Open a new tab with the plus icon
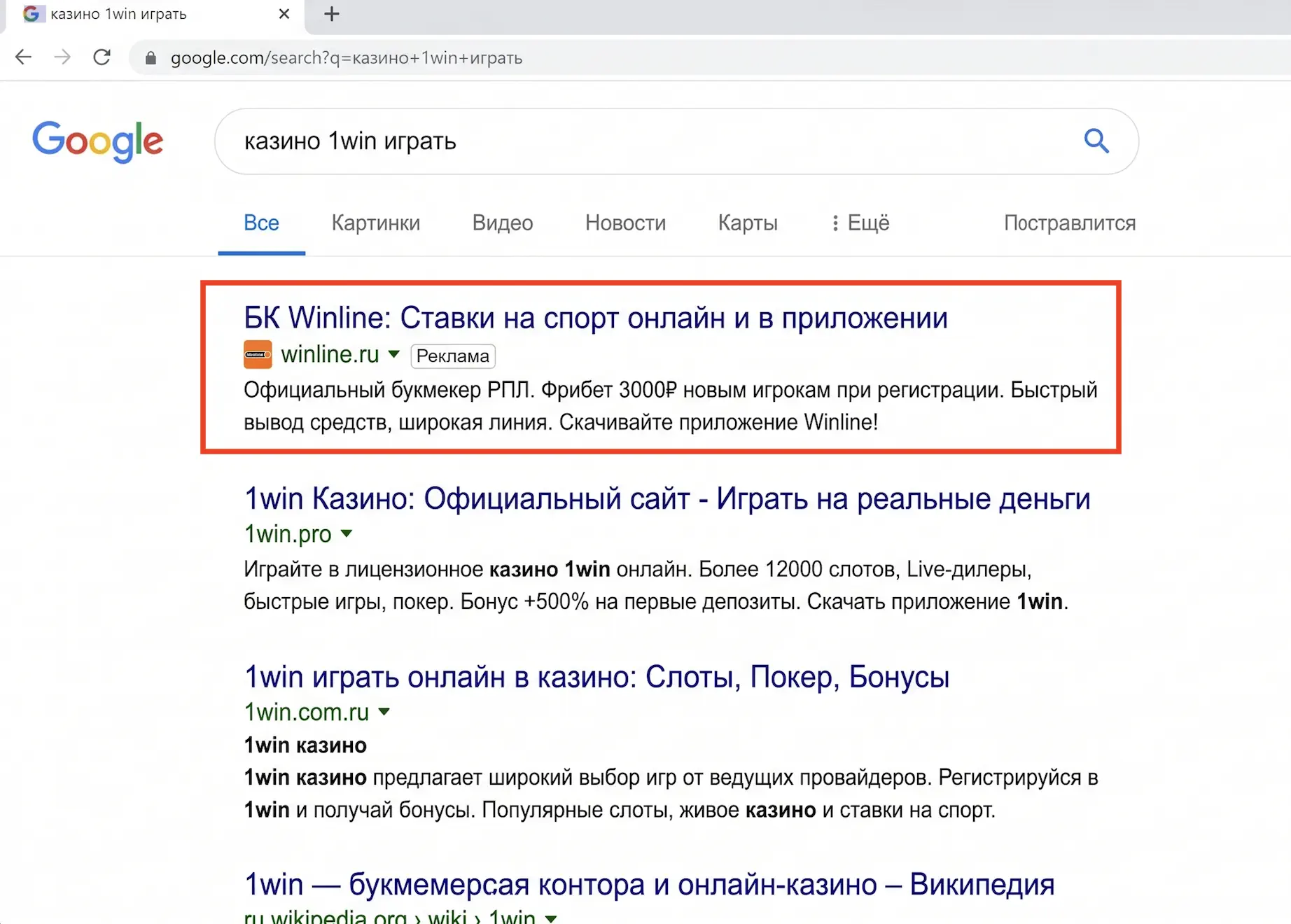Viewport: 1291px width, 924px height. [x=332, y=14]
